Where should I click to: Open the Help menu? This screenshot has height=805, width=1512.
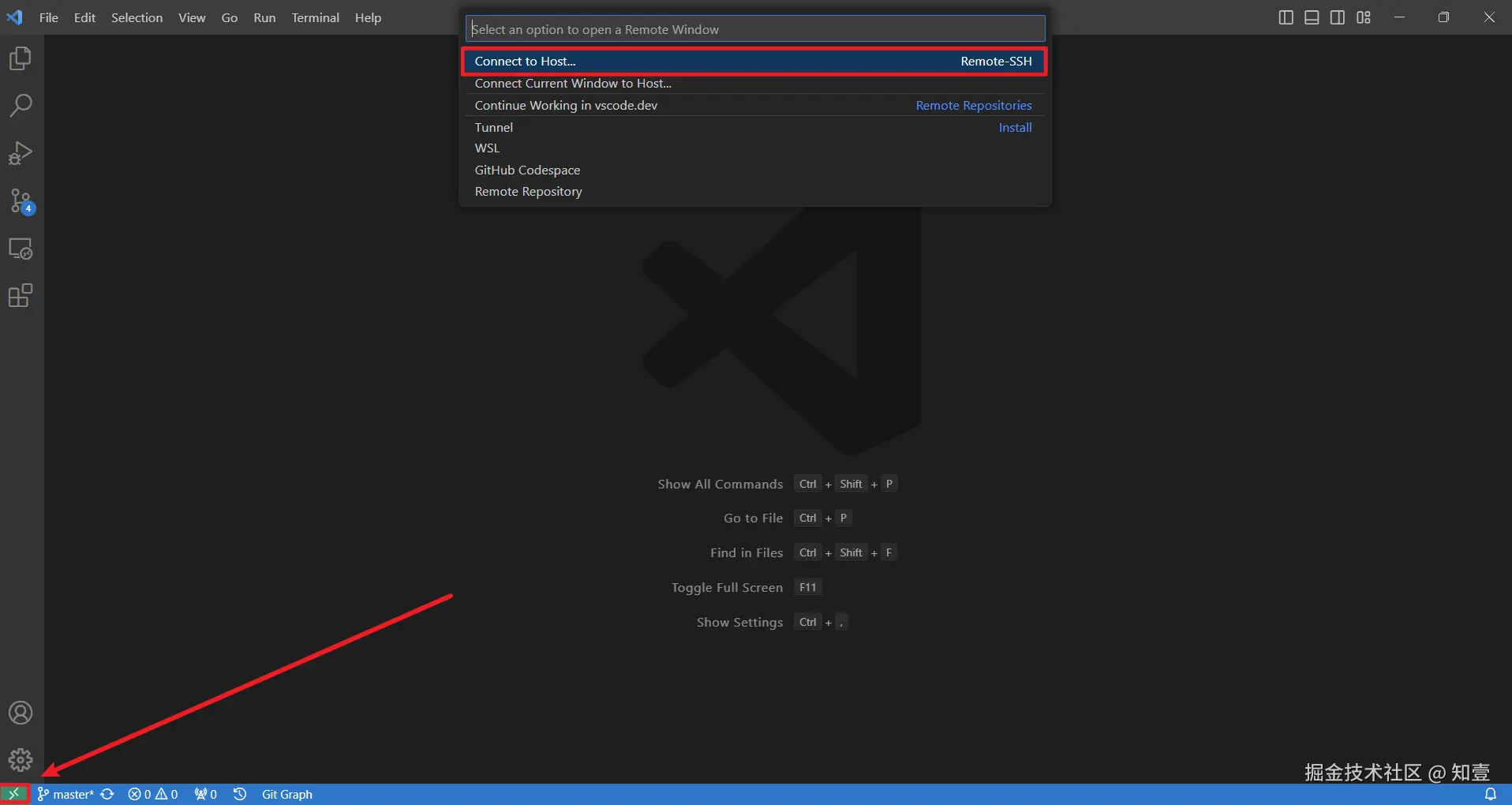click(368, 17)
